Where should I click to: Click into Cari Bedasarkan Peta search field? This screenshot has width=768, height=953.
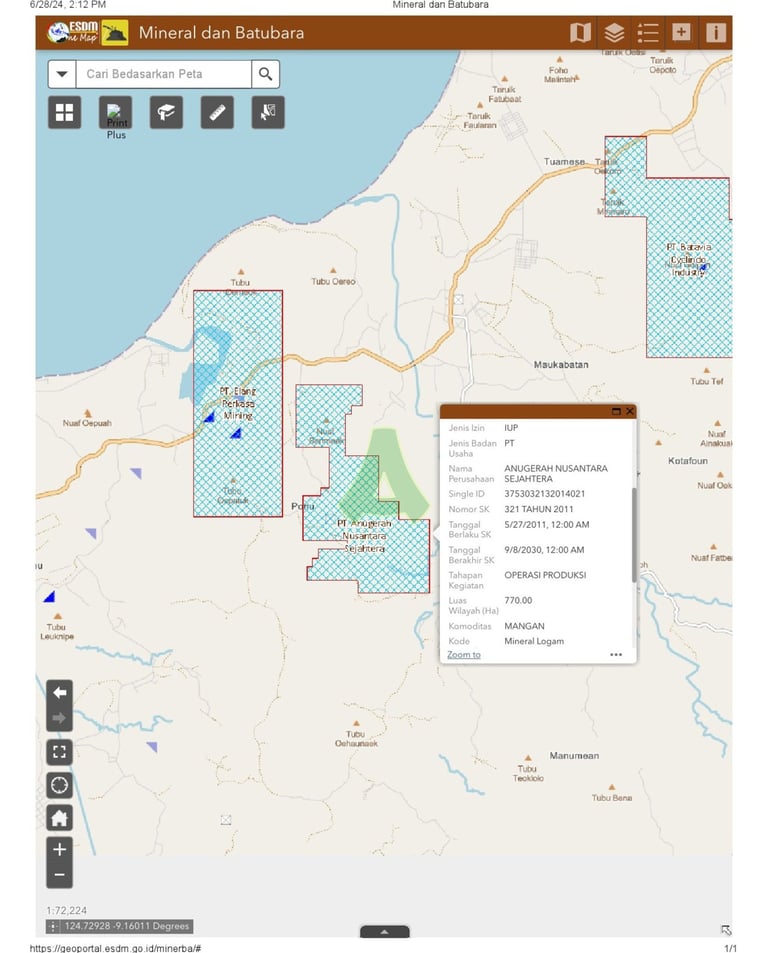pos(163,74)
